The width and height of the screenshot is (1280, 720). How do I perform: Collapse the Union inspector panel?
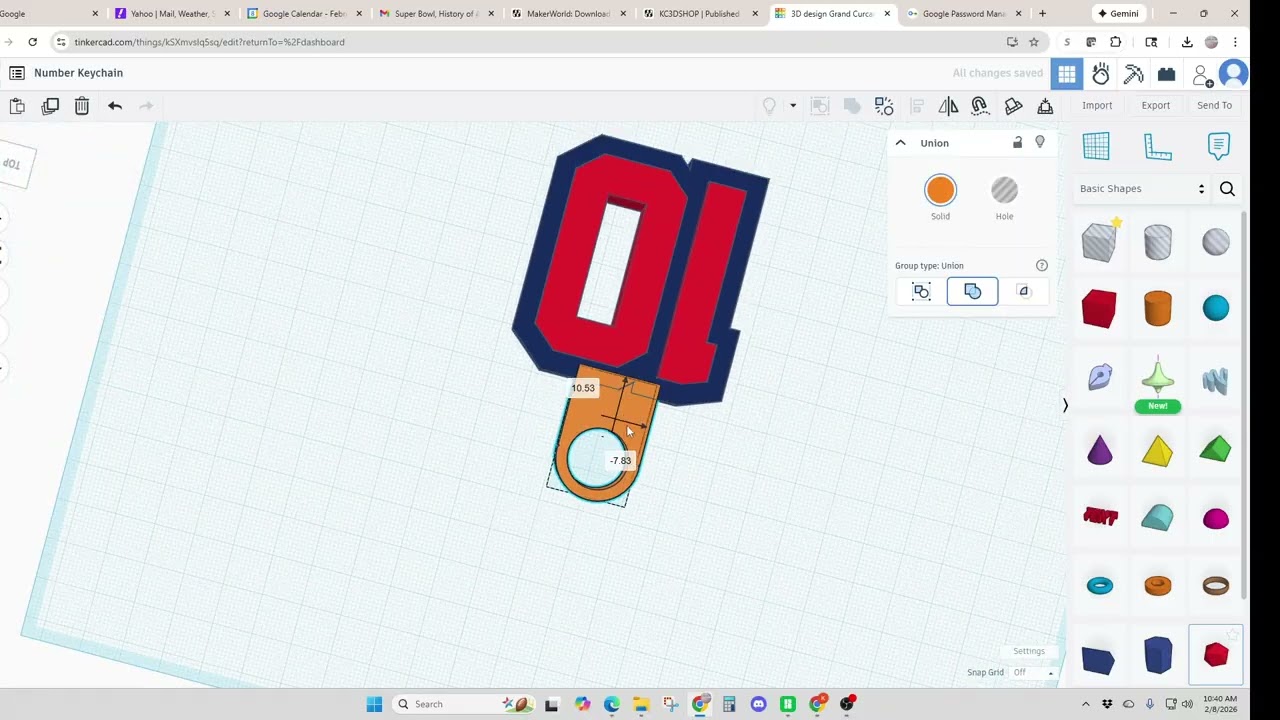tap(900, 143)
